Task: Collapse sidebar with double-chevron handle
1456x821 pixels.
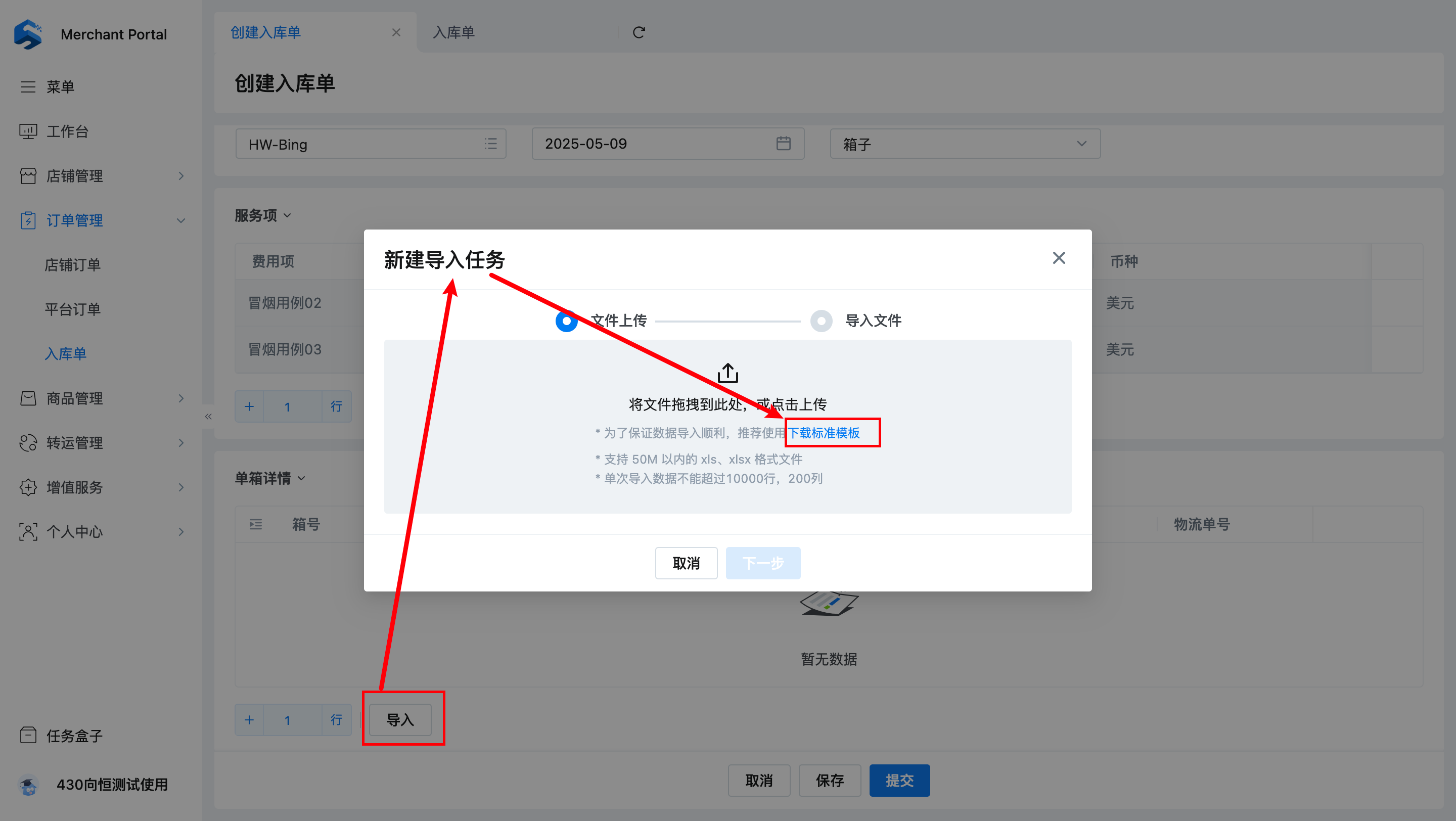Action: pyautogui.click(x=208, y=417)
